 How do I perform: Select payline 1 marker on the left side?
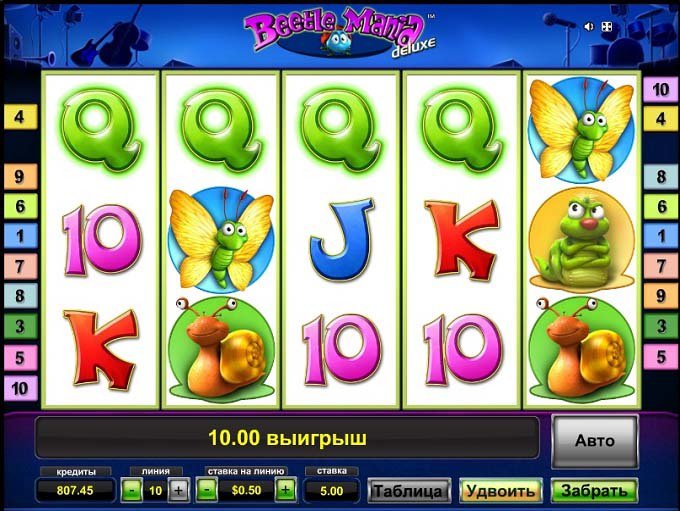point(20,236)
